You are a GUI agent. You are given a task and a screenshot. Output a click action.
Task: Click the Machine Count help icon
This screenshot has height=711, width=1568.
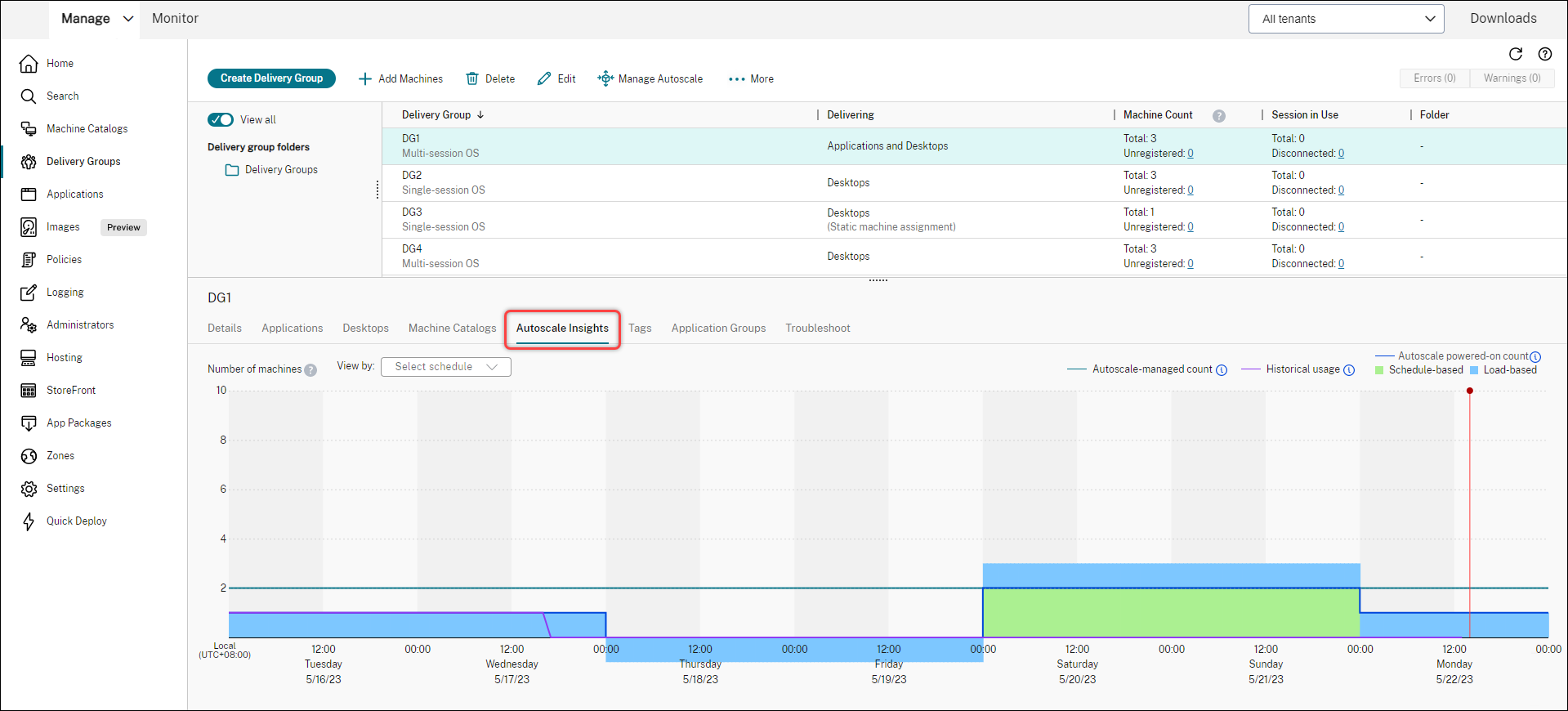pyautogui.click(x=1218, y=116)
